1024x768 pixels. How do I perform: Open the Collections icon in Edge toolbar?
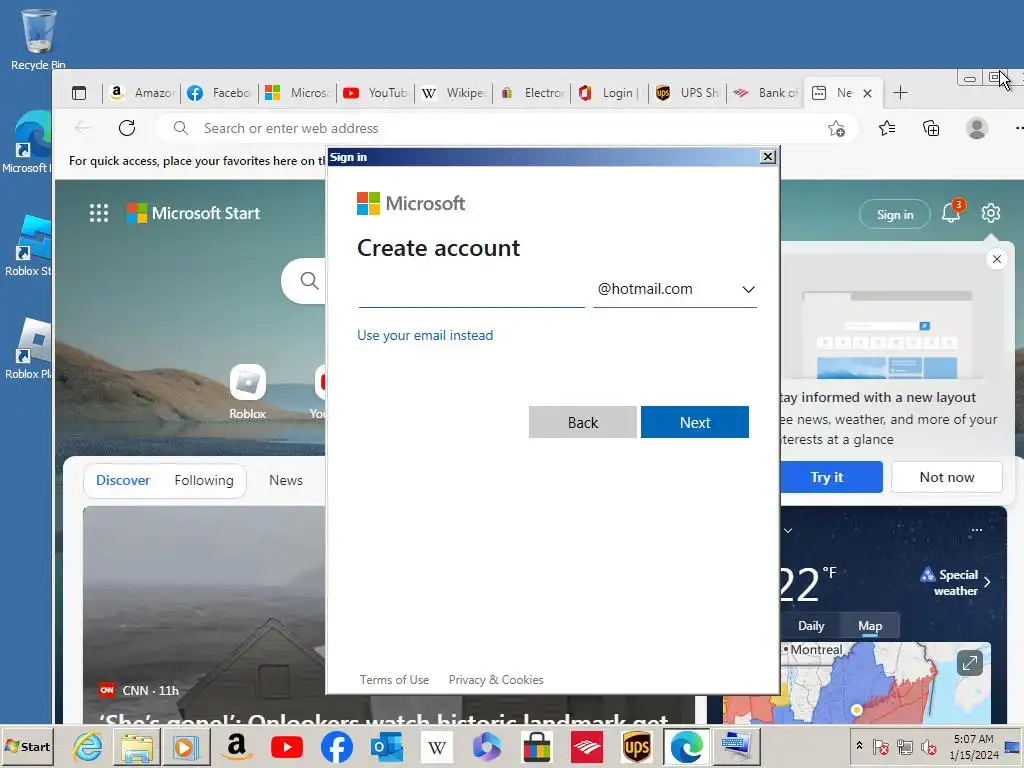931,128
